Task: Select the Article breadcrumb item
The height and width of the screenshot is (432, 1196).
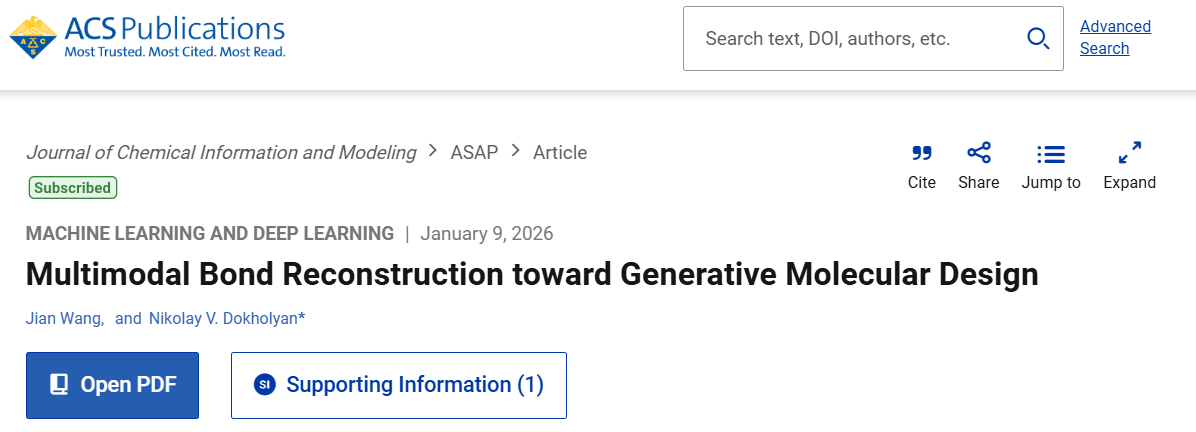Action: coord(560,152)
